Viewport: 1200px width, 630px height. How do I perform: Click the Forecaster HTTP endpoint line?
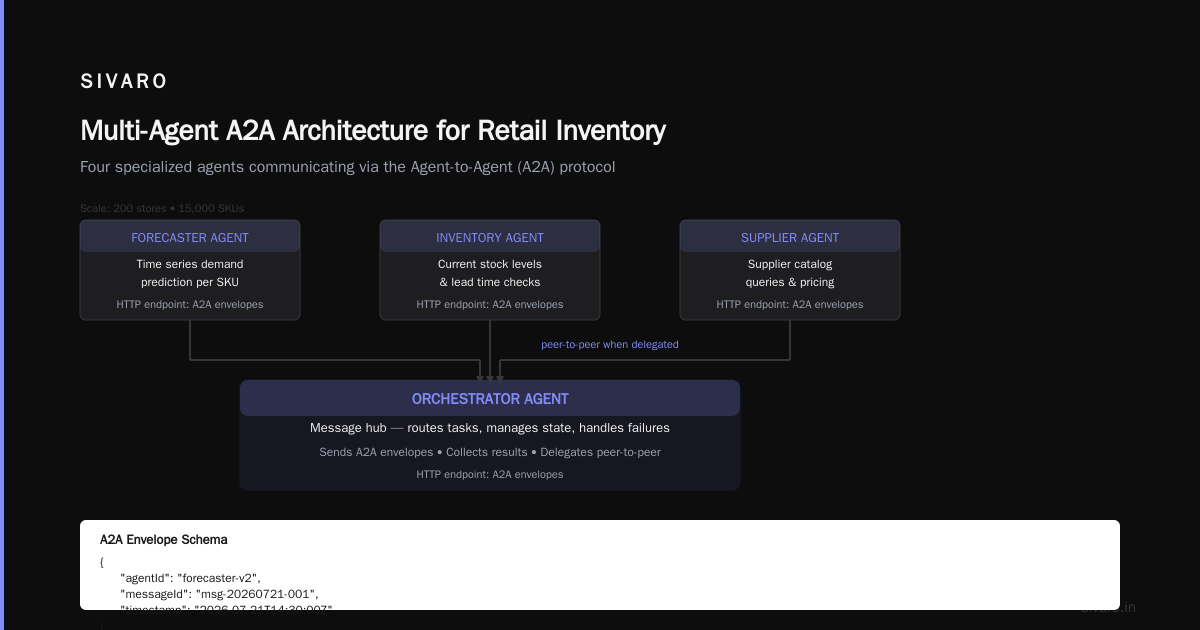pos(190,304)
